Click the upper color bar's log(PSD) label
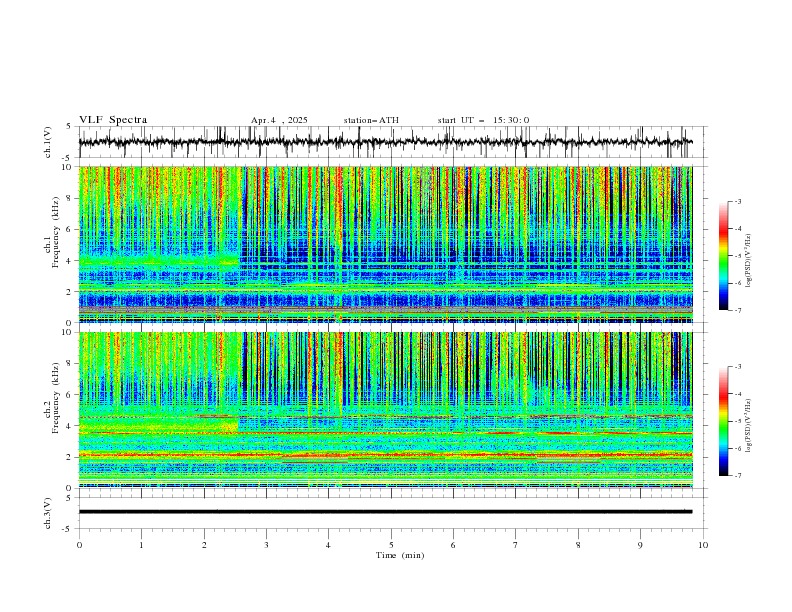 point(749,261)
